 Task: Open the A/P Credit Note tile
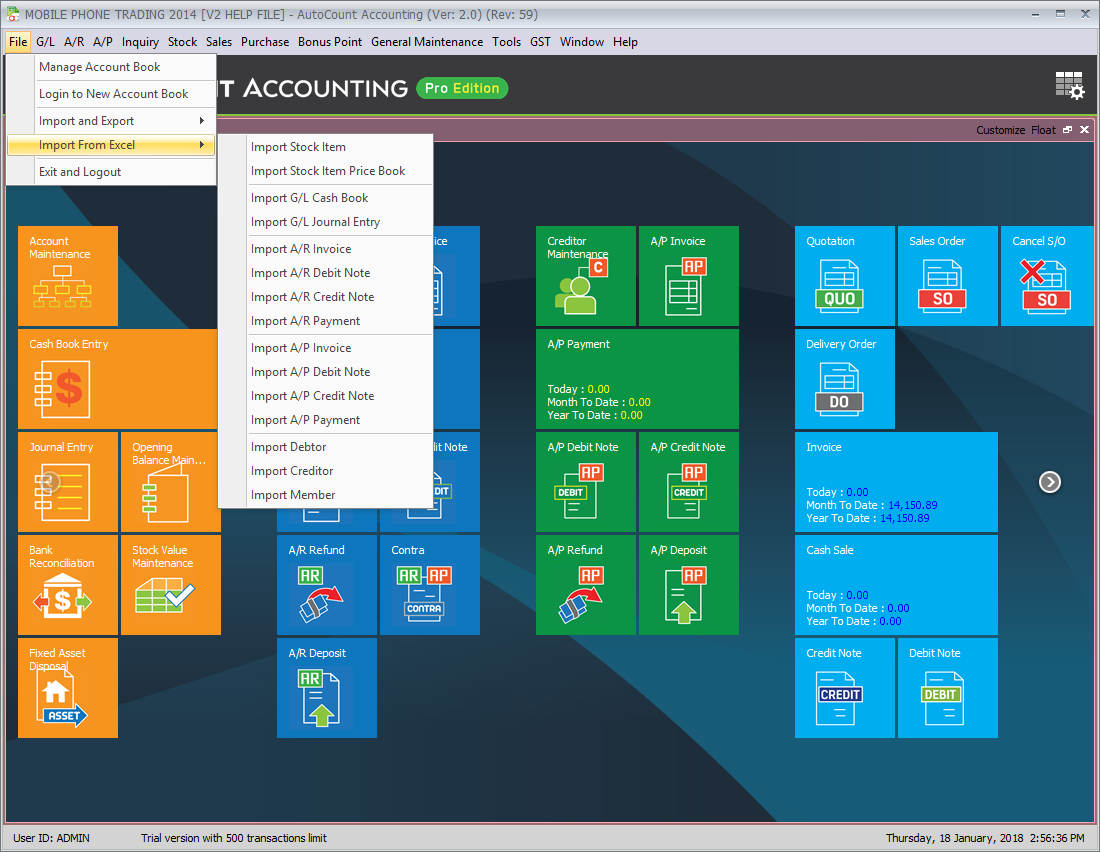click(689, 482)
